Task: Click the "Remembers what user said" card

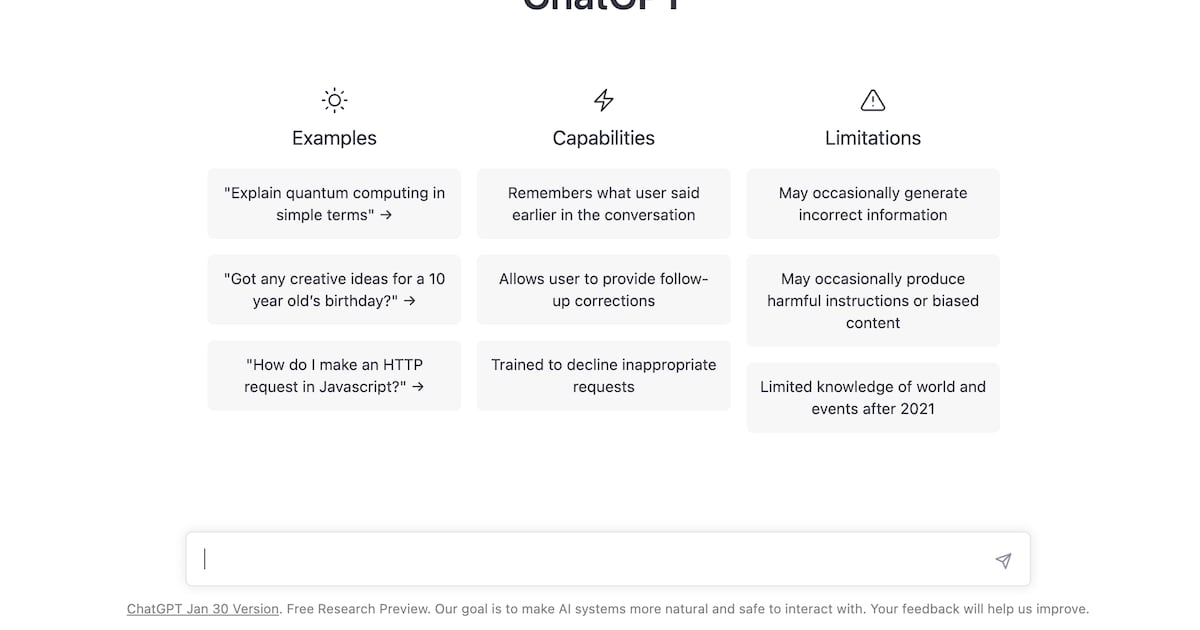Action: [604, 204]
